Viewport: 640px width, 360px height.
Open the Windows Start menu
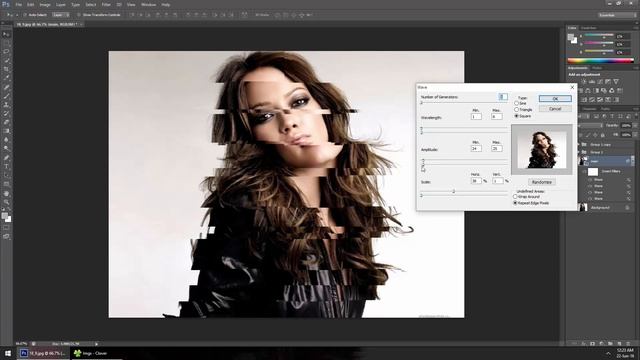[8, 353]
